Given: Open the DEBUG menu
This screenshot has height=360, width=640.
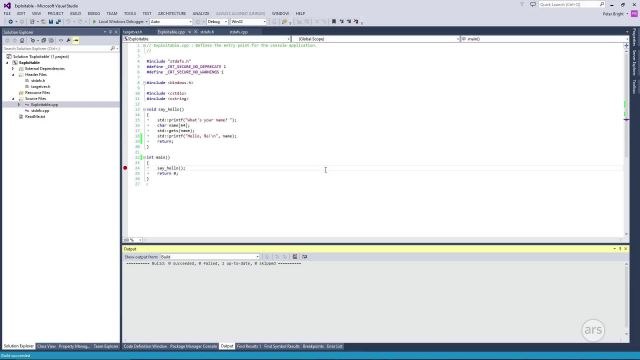Looking at the screenshot, I should click(x=94, y=13).
